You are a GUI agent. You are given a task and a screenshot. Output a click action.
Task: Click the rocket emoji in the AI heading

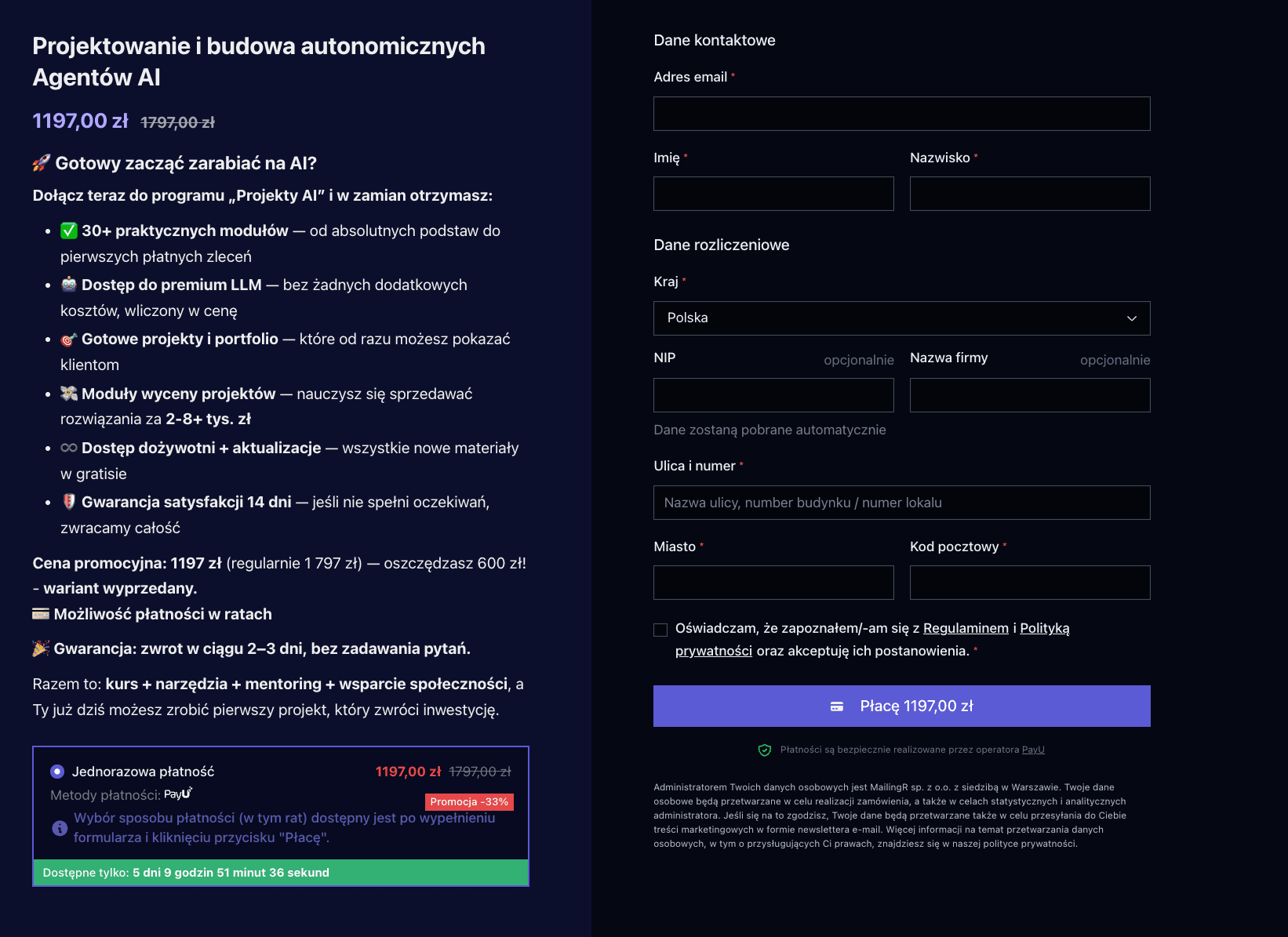tap(41, 163)
